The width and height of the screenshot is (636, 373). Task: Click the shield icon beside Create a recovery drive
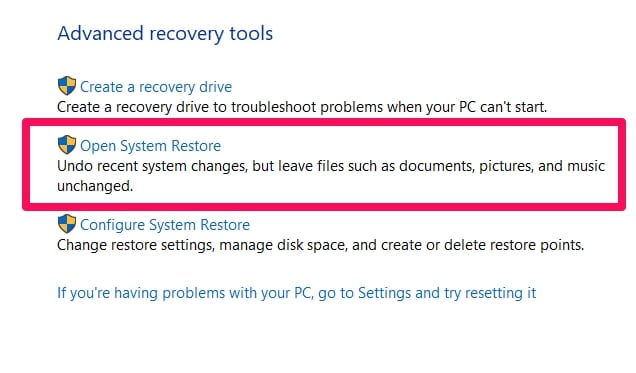67,86
